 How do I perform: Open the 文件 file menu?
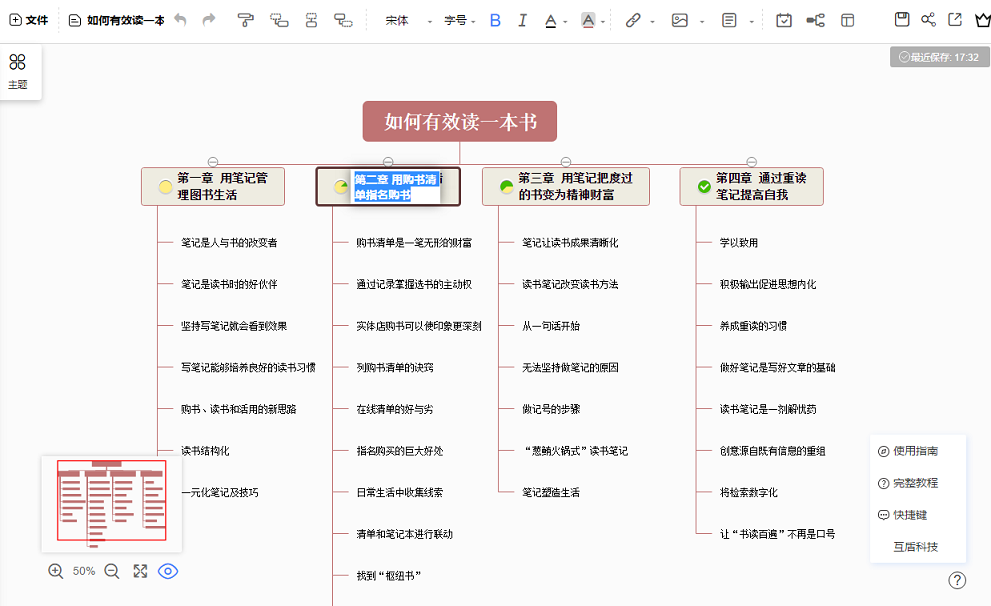[28, 20]
